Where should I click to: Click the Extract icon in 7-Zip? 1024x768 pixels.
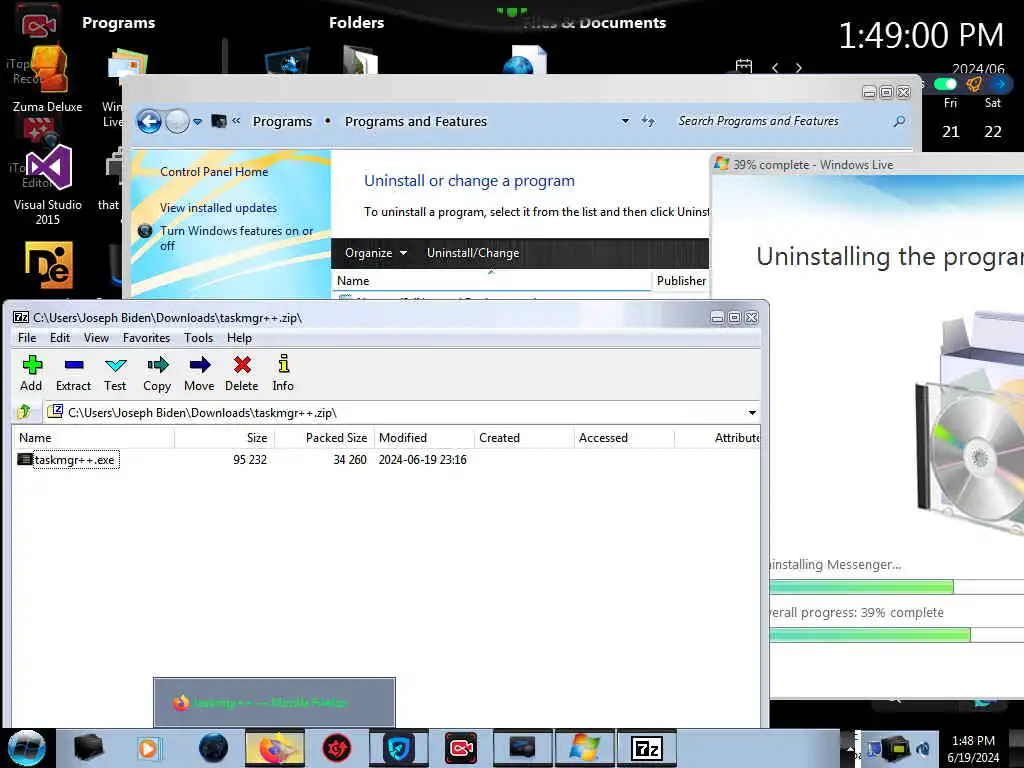(74, 365)
